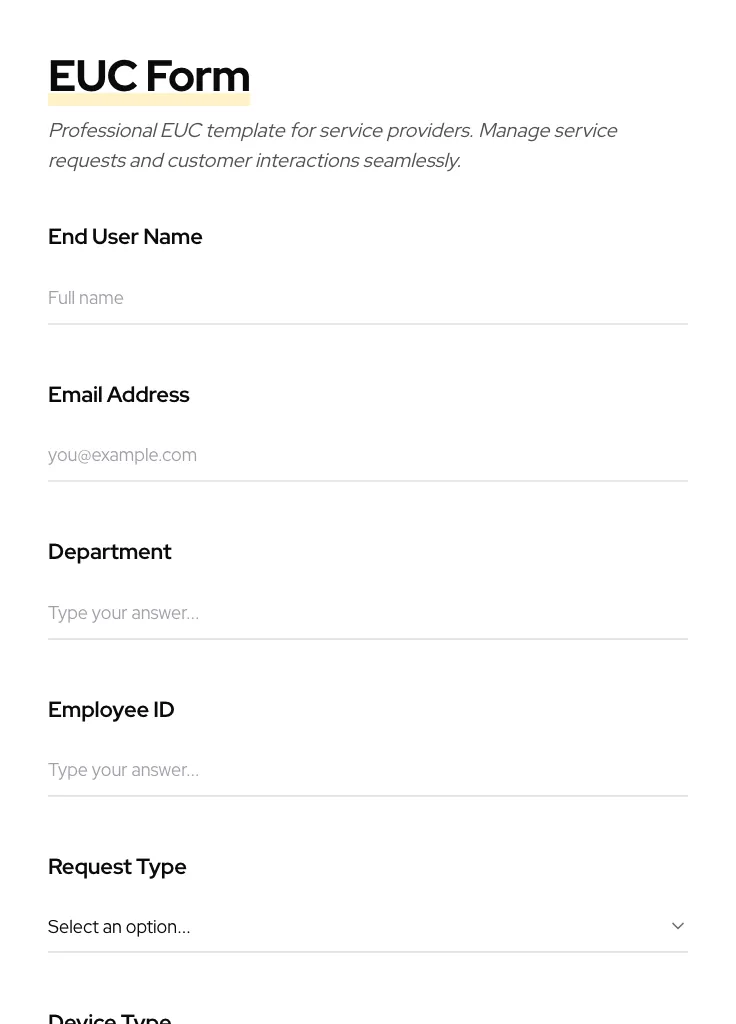
Task: Click the yellow highlight under the form title
Action: [149, 101]
